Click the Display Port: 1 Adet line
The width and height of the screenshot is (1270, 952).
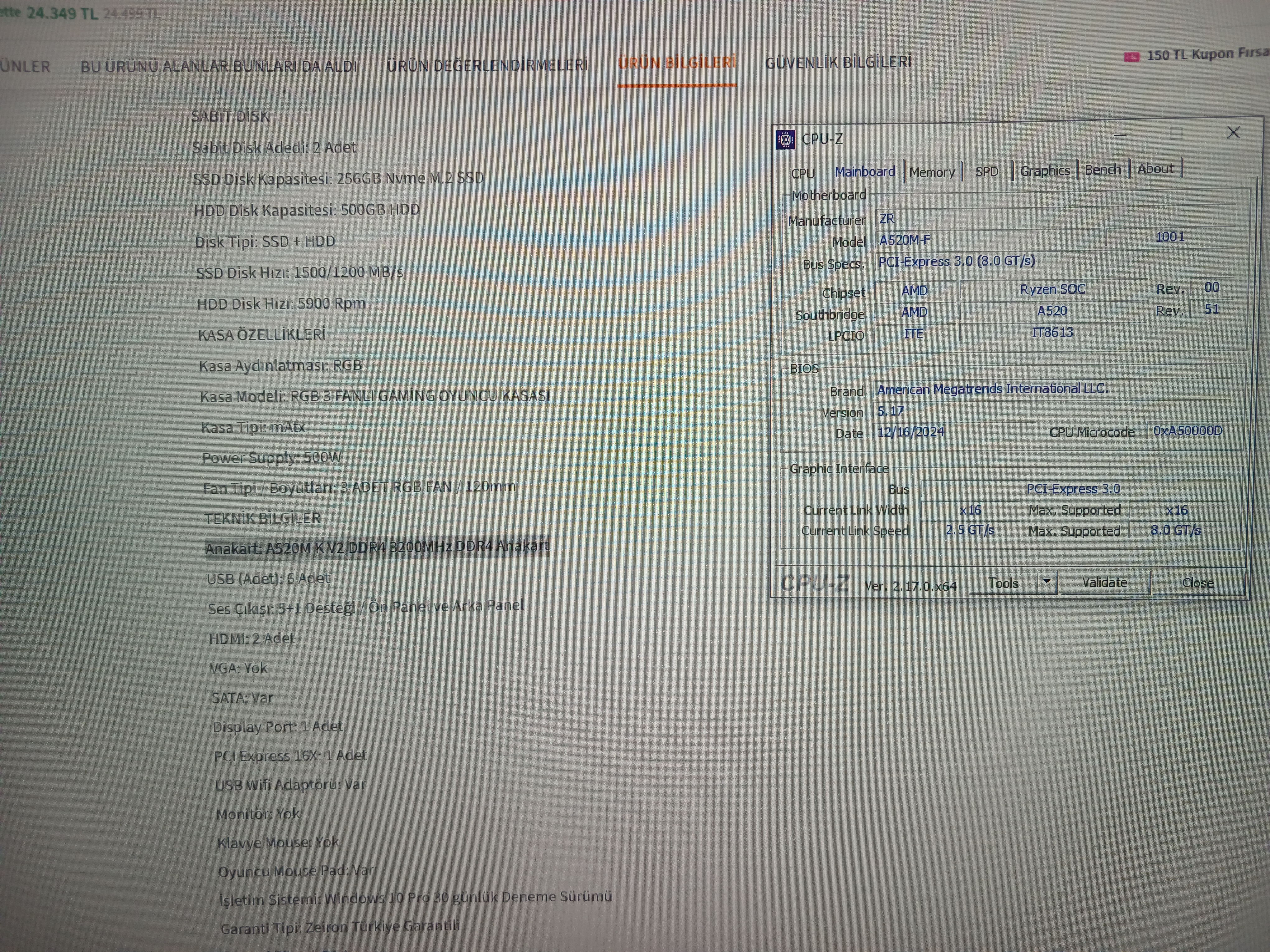tap(277, 726)
